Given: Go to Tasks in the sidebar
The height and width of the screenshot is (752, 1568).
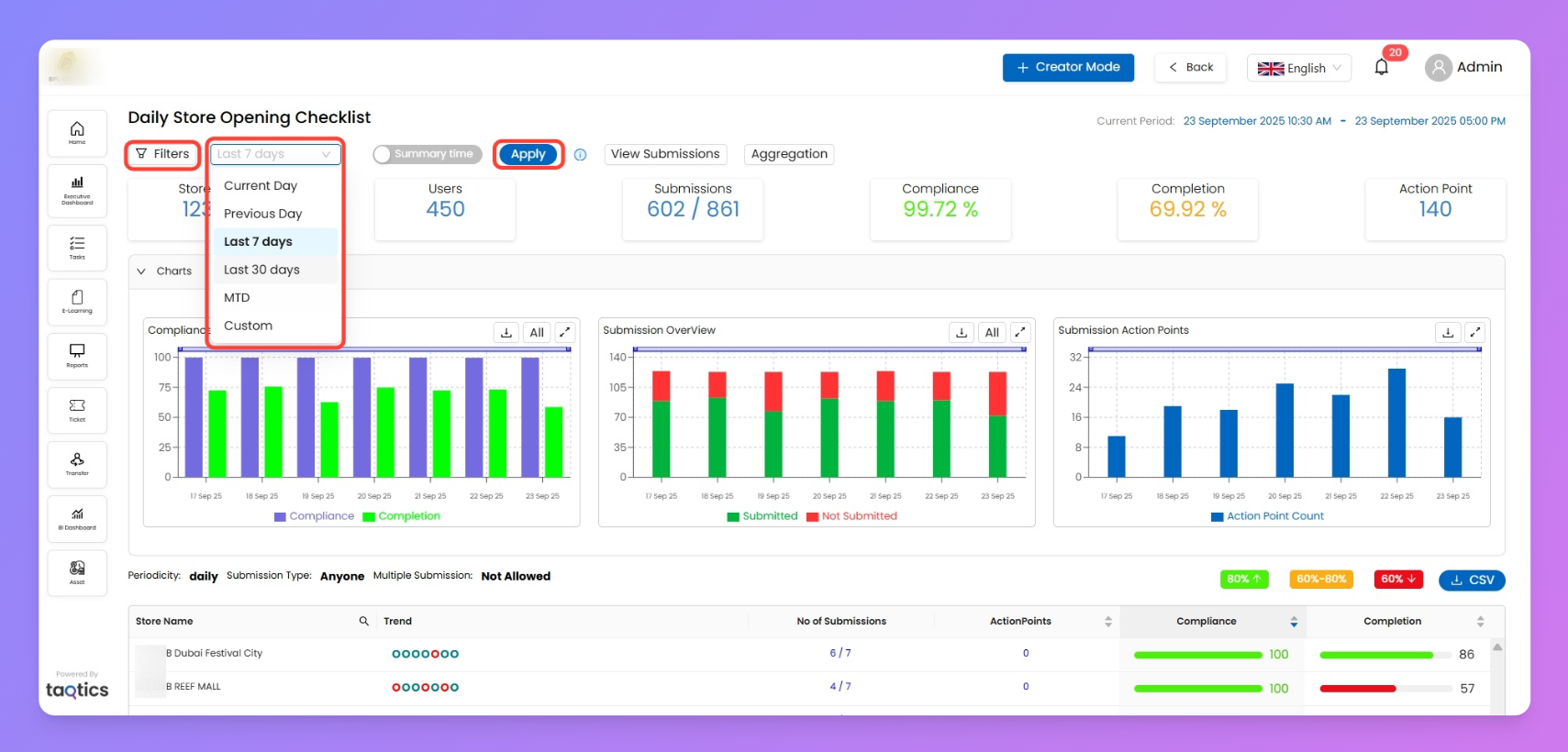Looking at the screenshot, I should 77,248.
